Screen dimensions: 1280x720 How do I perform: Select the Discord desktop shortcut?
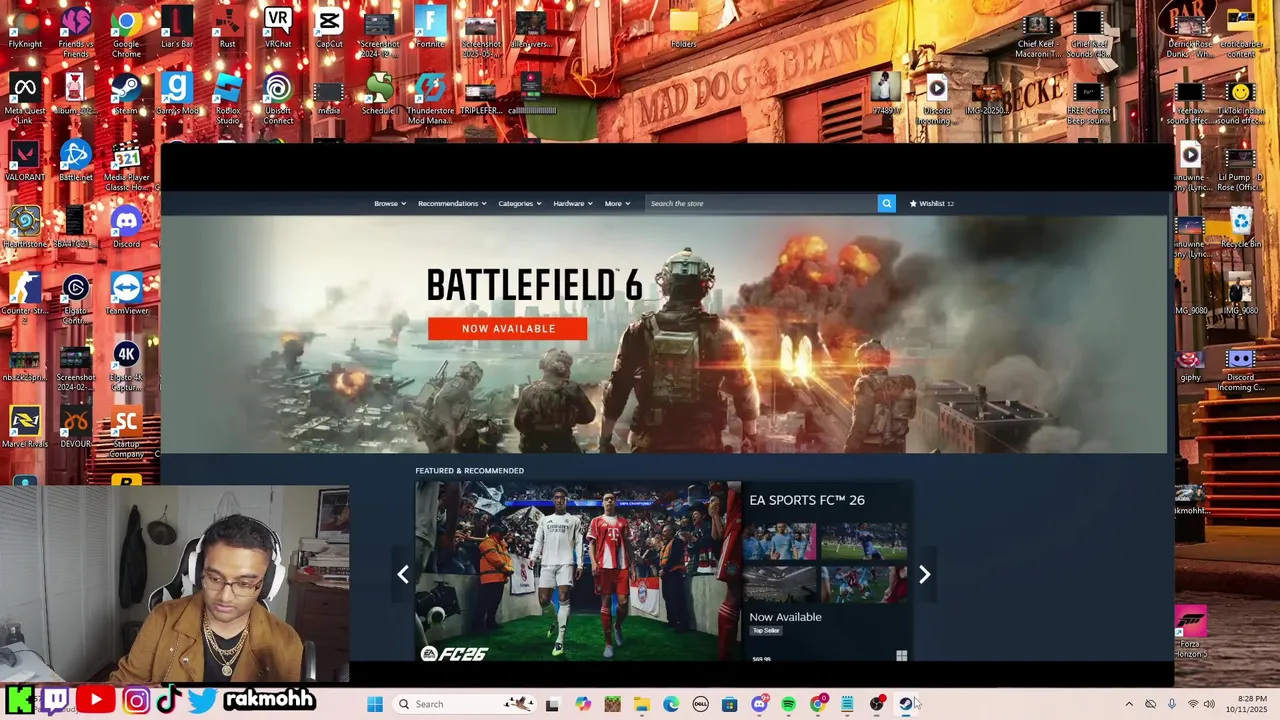[x=126, y=228]
